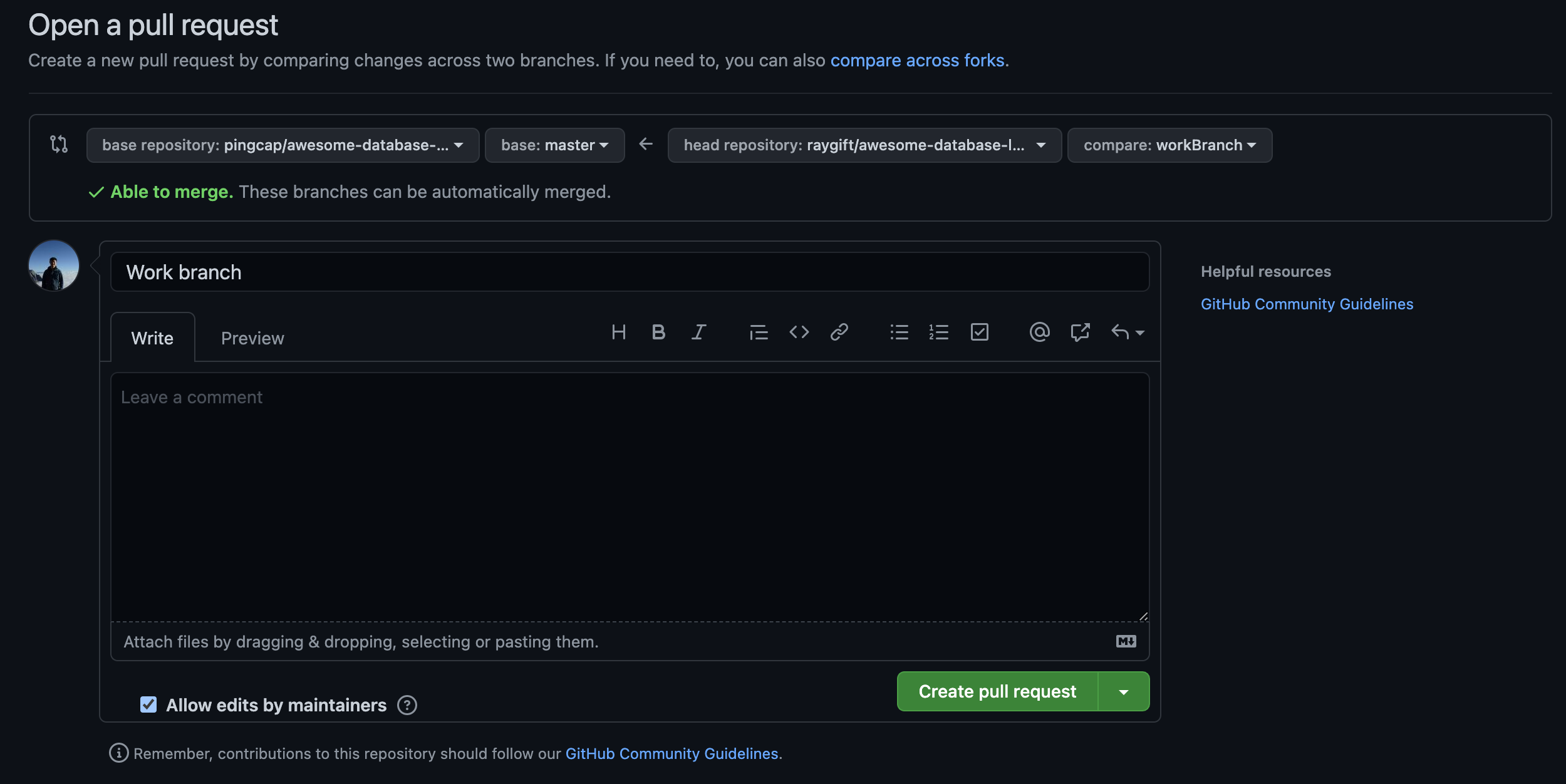Toggle bold text formatting

[658, 332]
